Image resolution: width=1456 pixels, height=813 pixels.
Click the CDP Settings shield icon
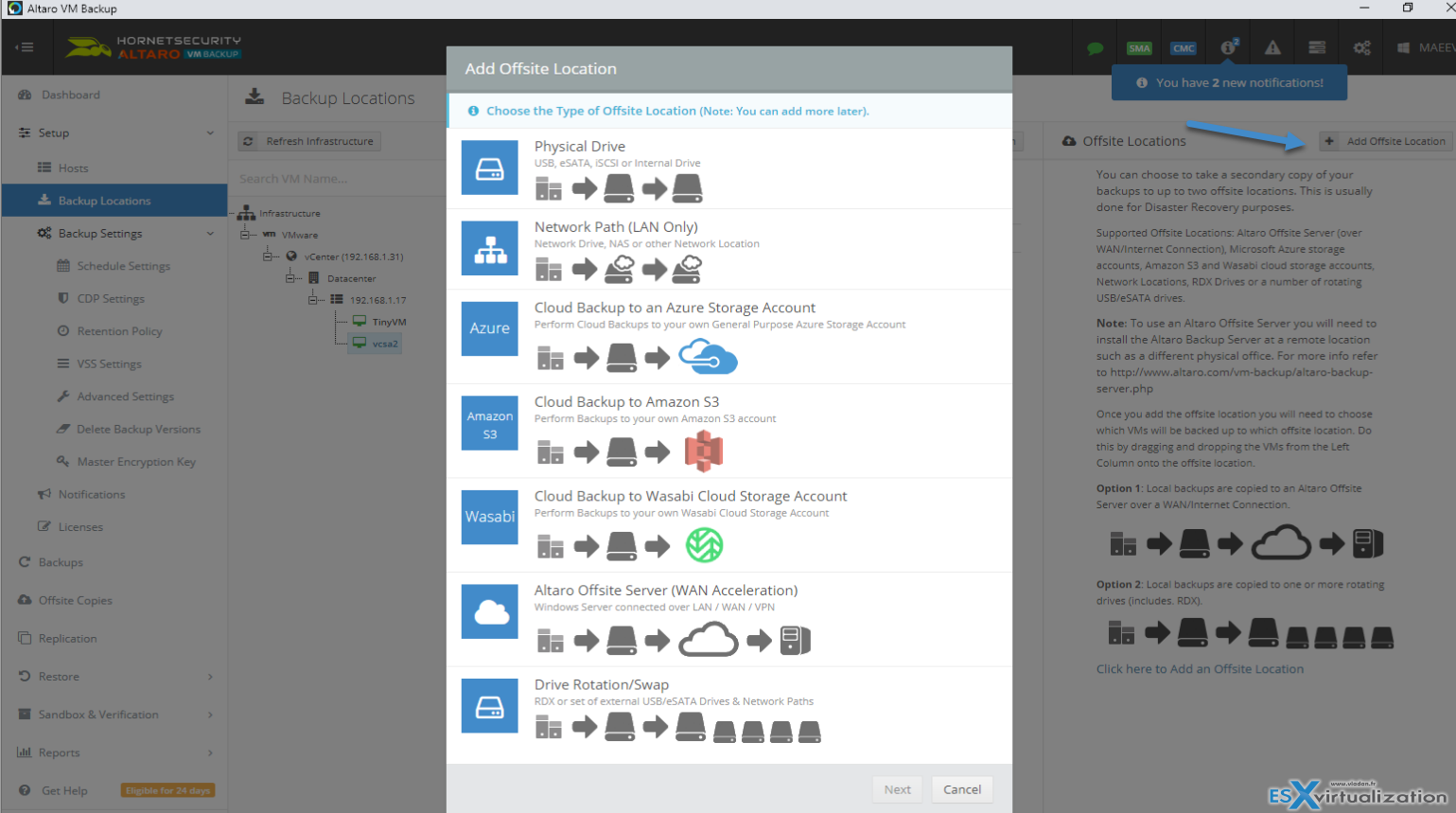[63, 298]
